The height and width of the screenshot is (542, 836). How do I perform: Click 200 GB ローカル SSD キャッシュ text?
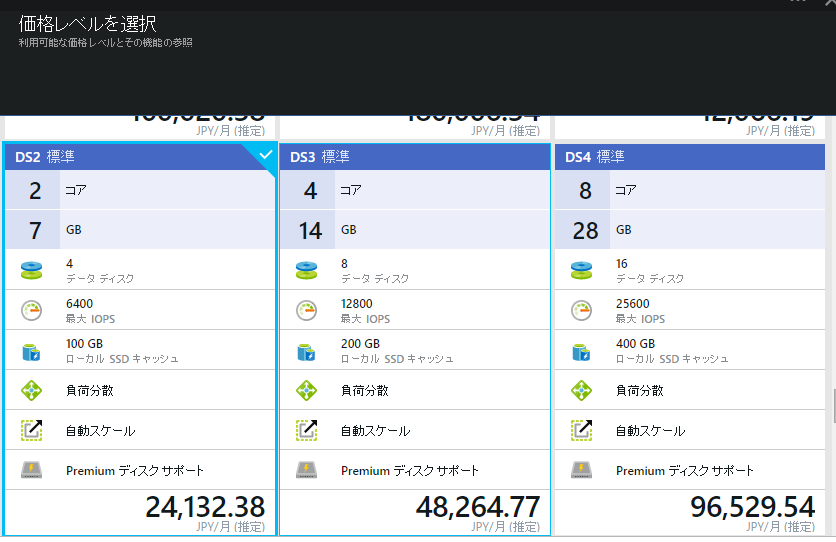397,351
